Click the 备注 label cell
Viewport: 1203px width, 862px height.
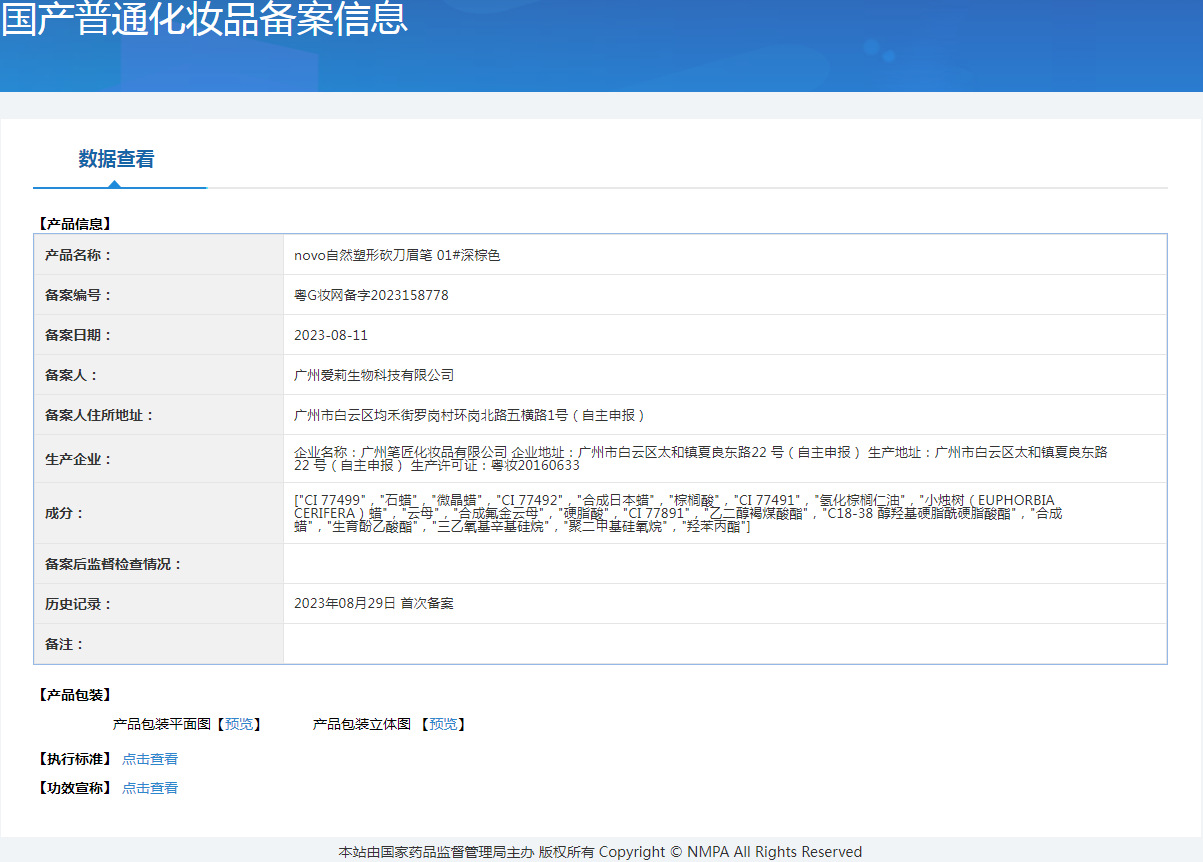[159, 644]
